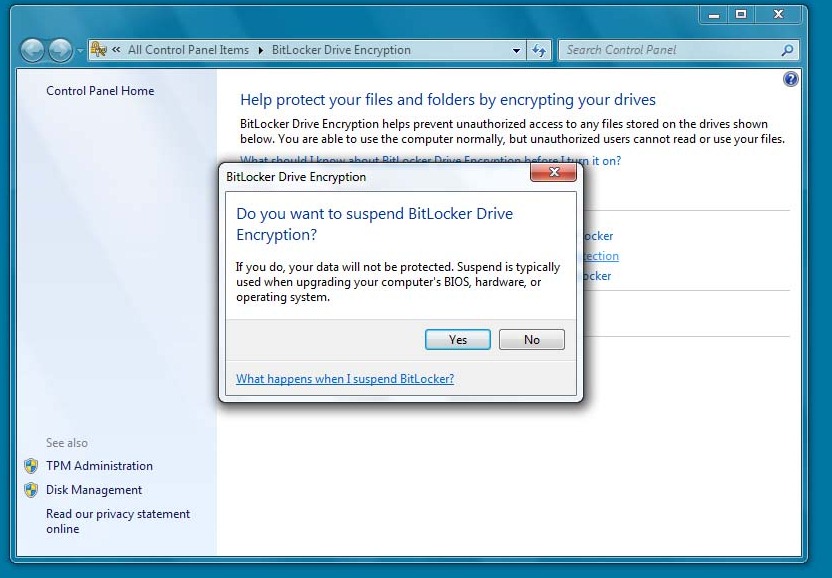Open the TPM Administration link
The width and height of the screenshot is (832, 578).
[99, 466]
